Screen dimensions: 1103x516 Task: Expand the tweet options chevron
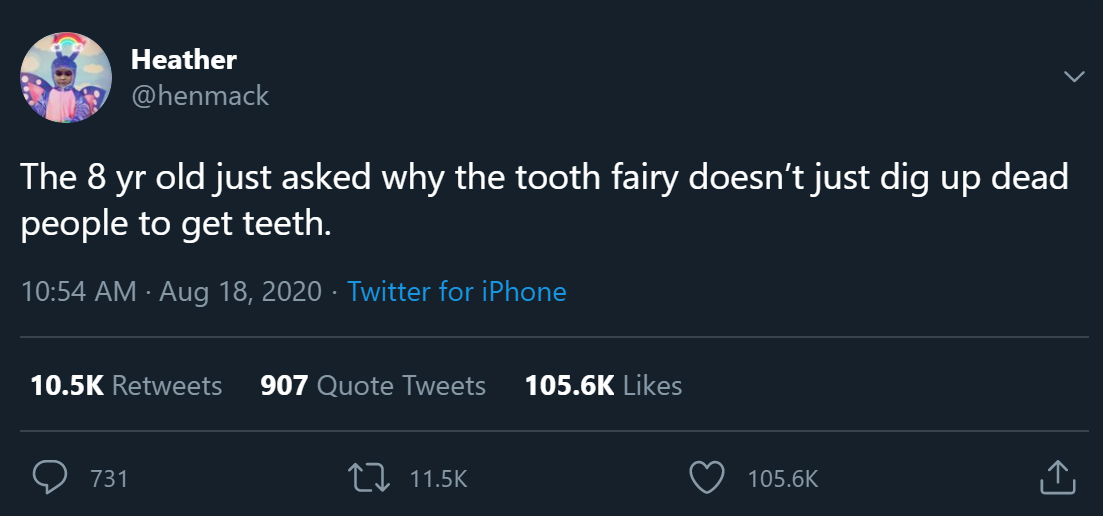pyautogui.click(x=1074, y=77)
